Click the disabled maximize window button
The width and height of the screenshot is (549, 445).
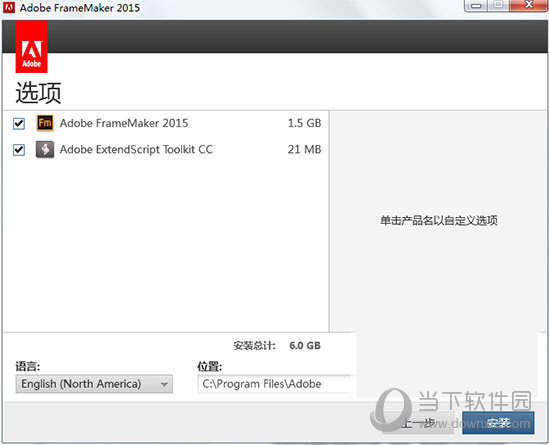[499, 5]
